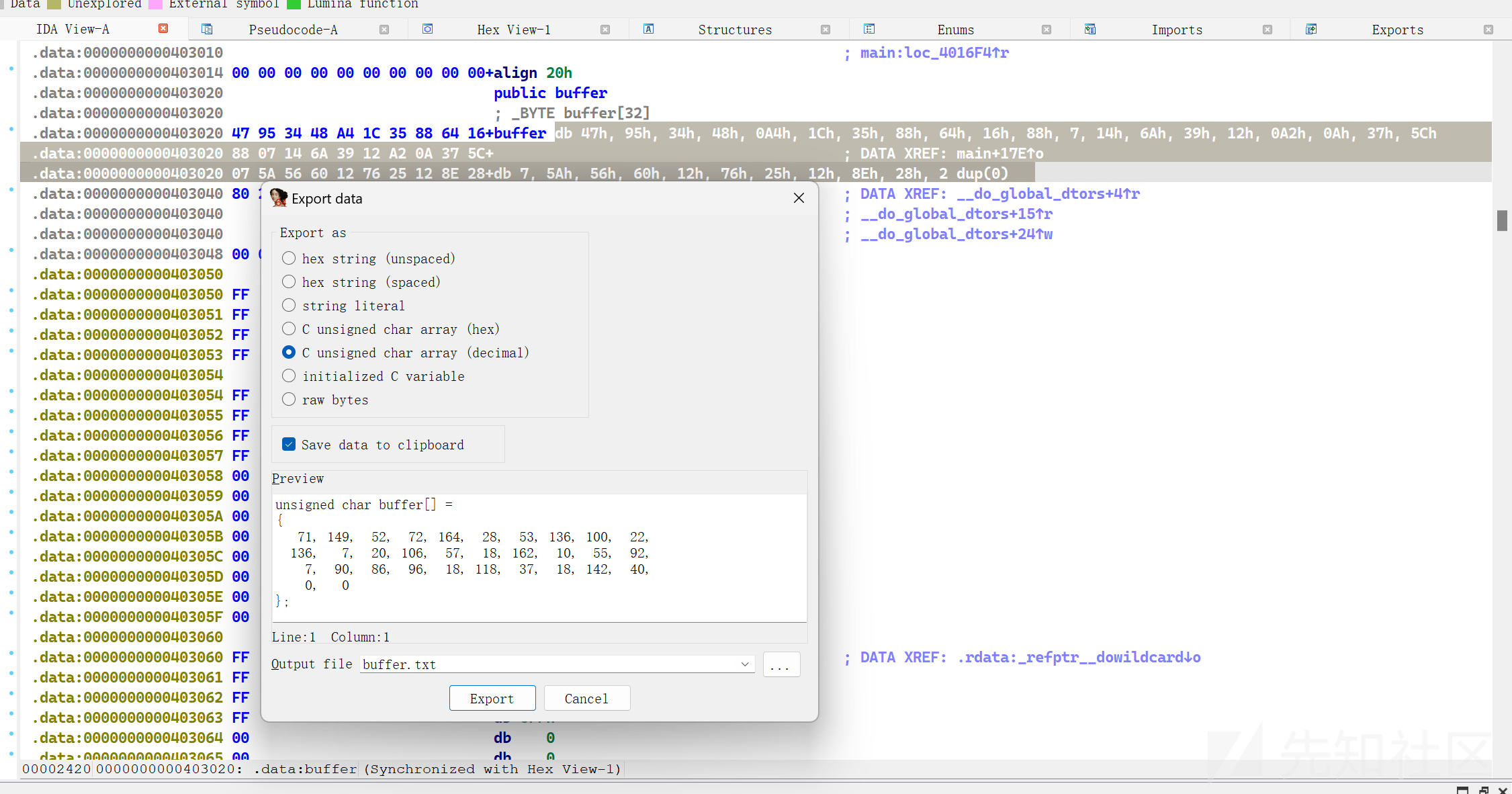The height and width of the screenshot is (794, 1512).
Task: Open the Imports tab
Action: (x=1176, y=30)
